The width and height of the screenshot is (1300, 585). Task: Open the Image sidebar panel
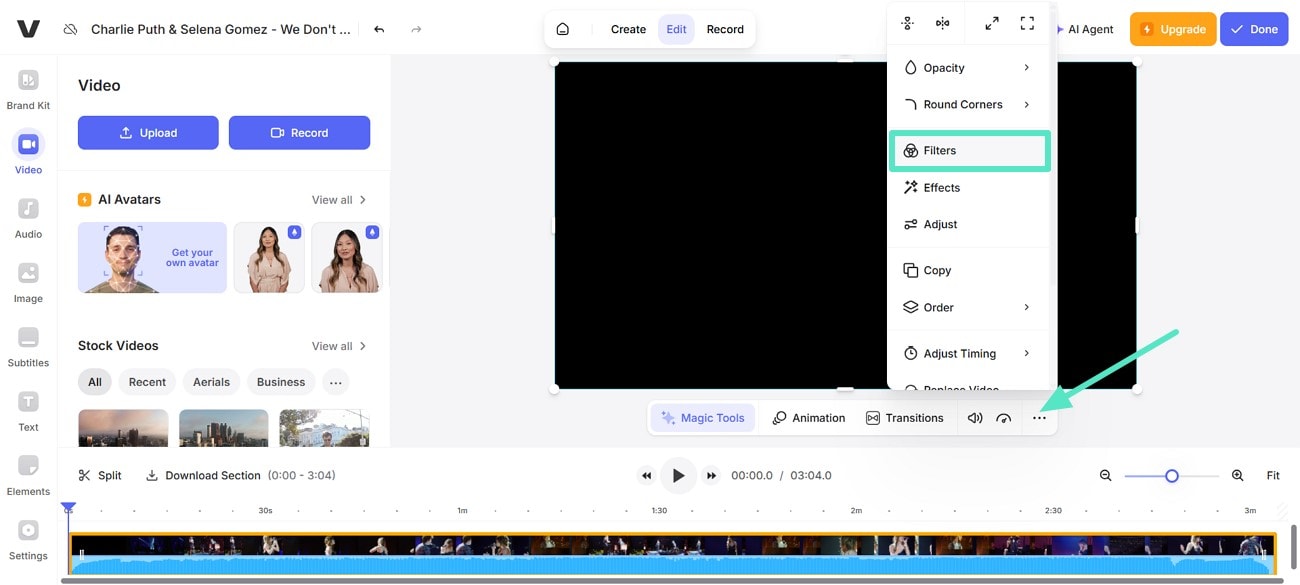(28, 282)
